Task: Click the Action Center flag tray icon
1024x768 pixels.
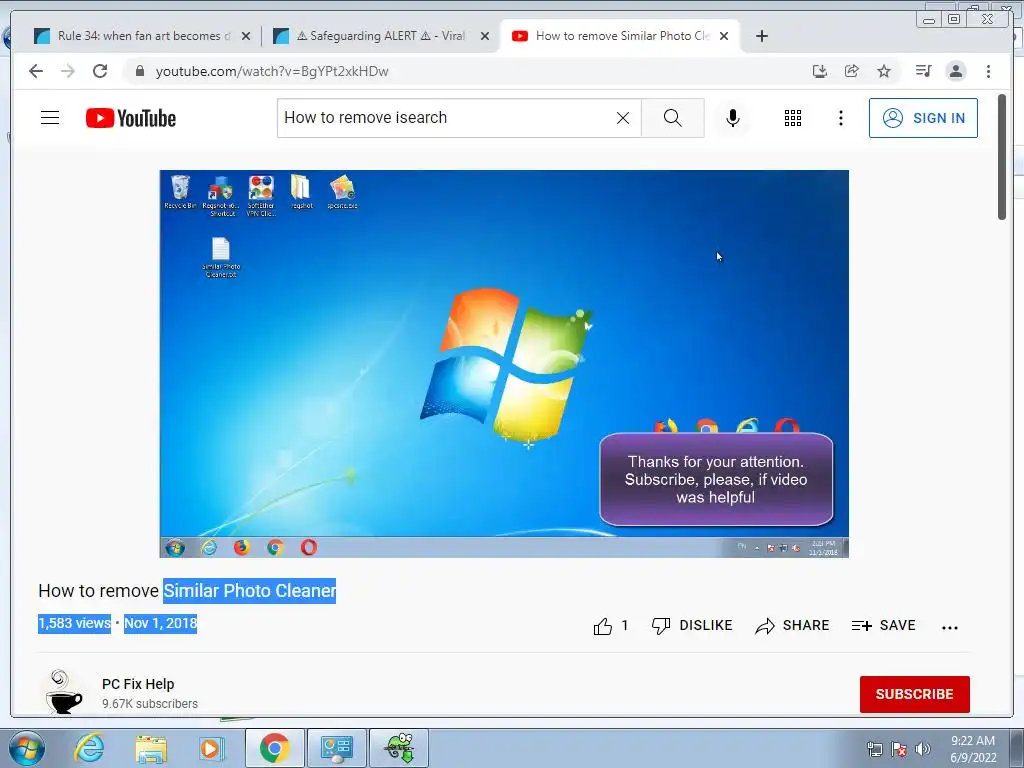Action: (x=899, y=749)
